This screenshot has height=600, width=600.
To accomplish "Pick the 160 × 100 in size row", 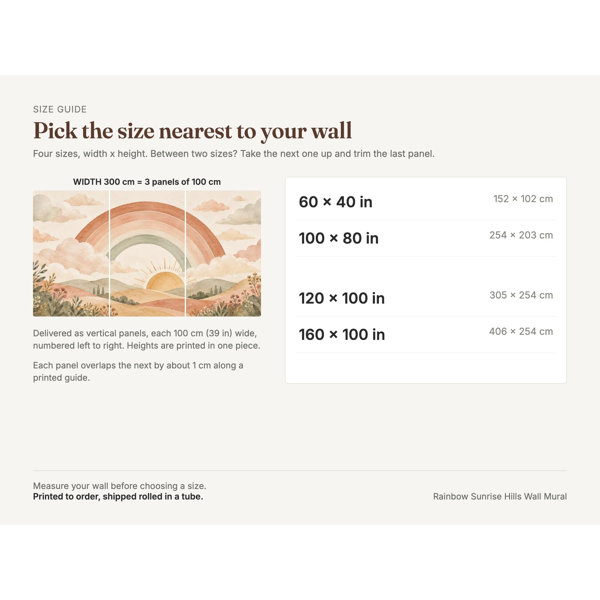I will [x=426, y=334].
